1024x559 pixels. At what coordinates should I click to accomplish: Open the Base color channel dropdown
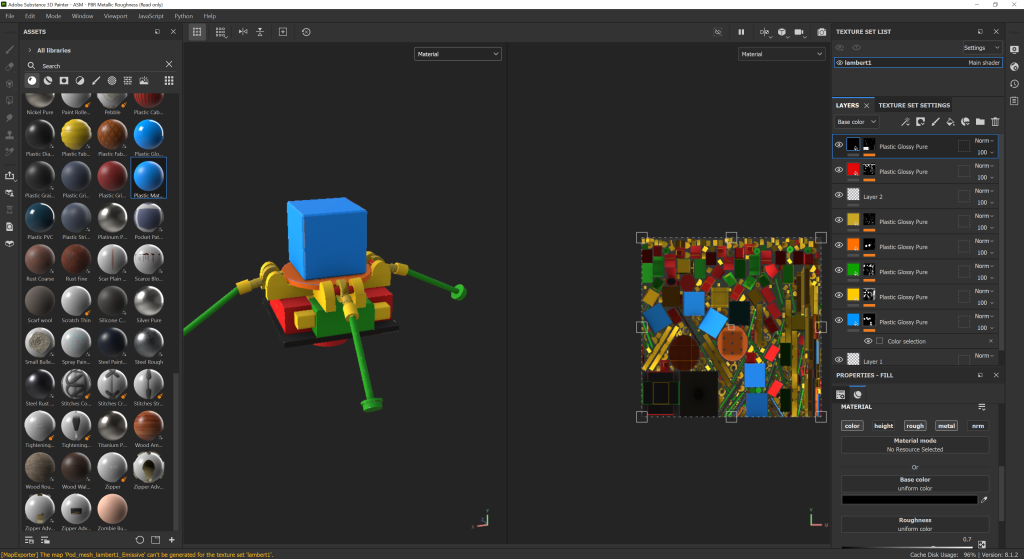point(856,122)
